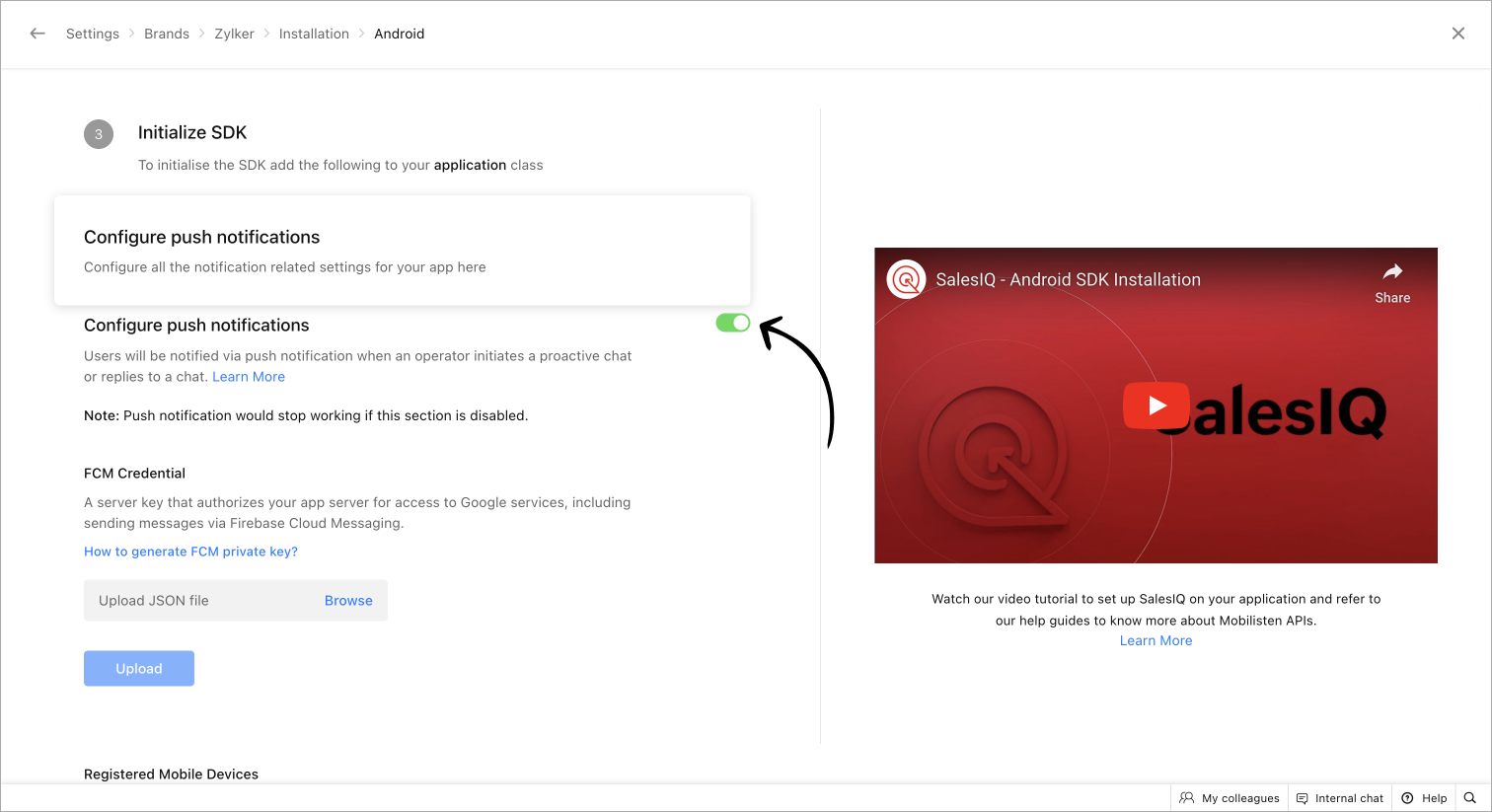This screenshot has height=812, width=1492.
Task: Click the Upload button
Action: click(x=139, y=669)
